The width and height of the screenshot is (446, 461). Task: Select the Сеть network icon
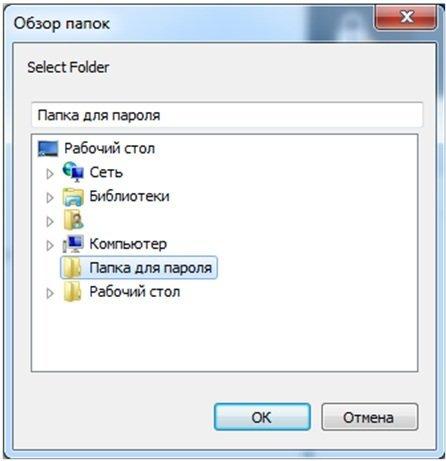click(x=73, y=172)
